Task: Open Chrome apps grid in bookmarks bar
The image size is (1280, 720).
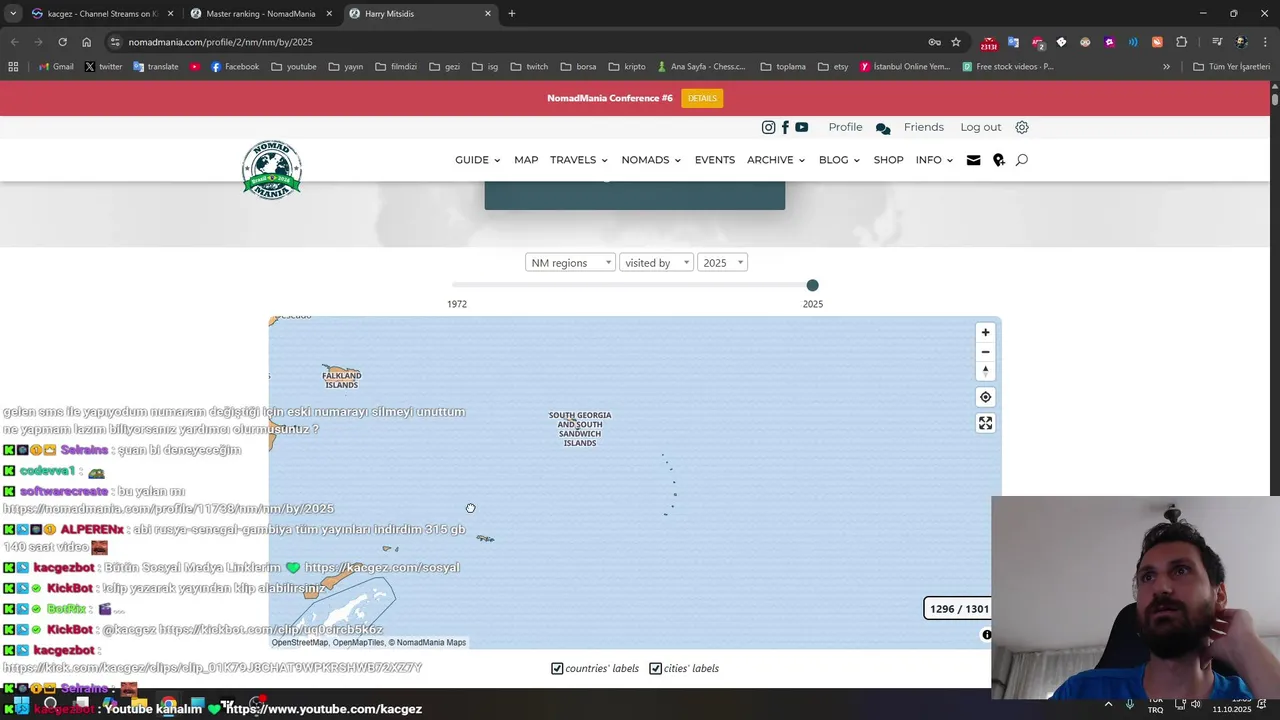Action: click(13, 67)
